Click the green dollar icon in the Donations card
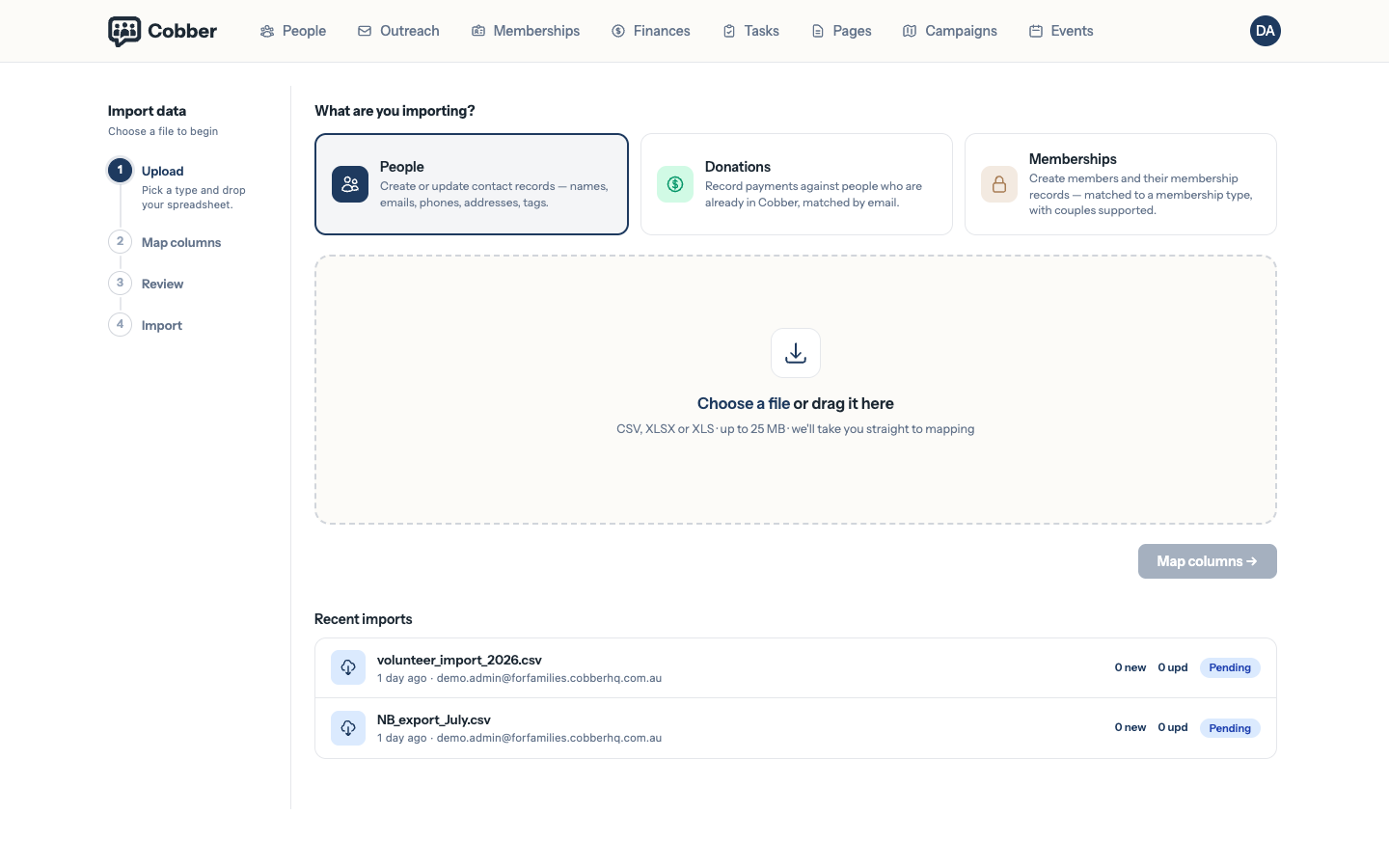Viewport: 1389px width, 868px height. click(x=675, y=184)
